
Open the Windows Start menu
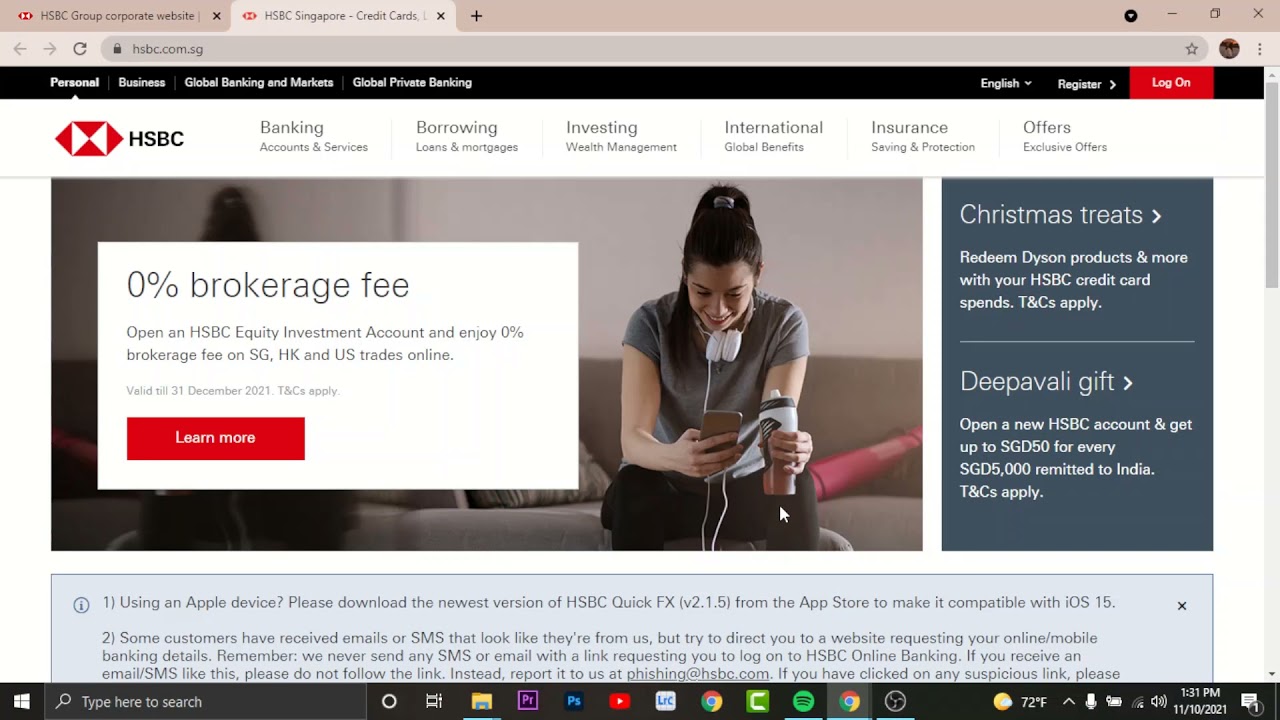(x=21, y=701)
